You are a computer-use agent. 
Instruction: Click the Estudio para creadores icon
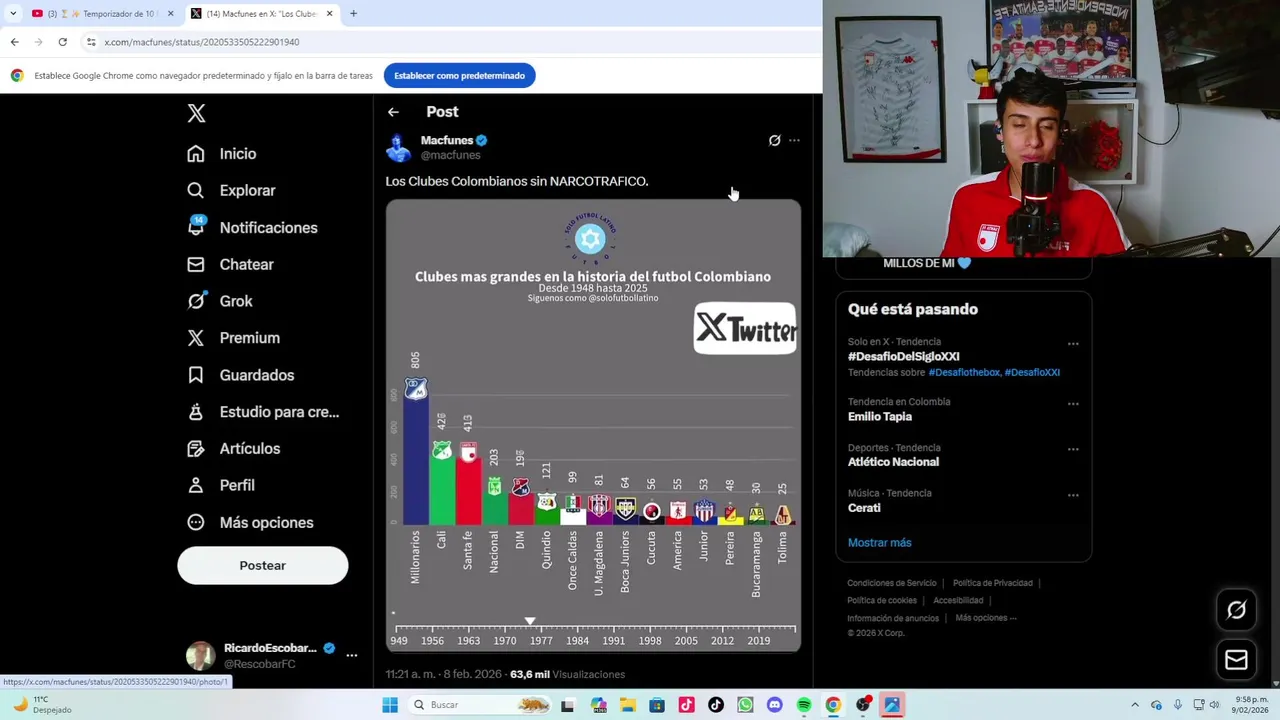click(x=196, y=412)
